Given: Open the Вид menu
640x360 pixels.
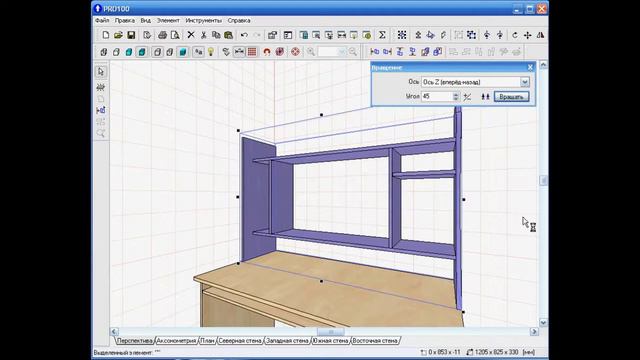Looking at the screenshot, I should tap(145, 20).
